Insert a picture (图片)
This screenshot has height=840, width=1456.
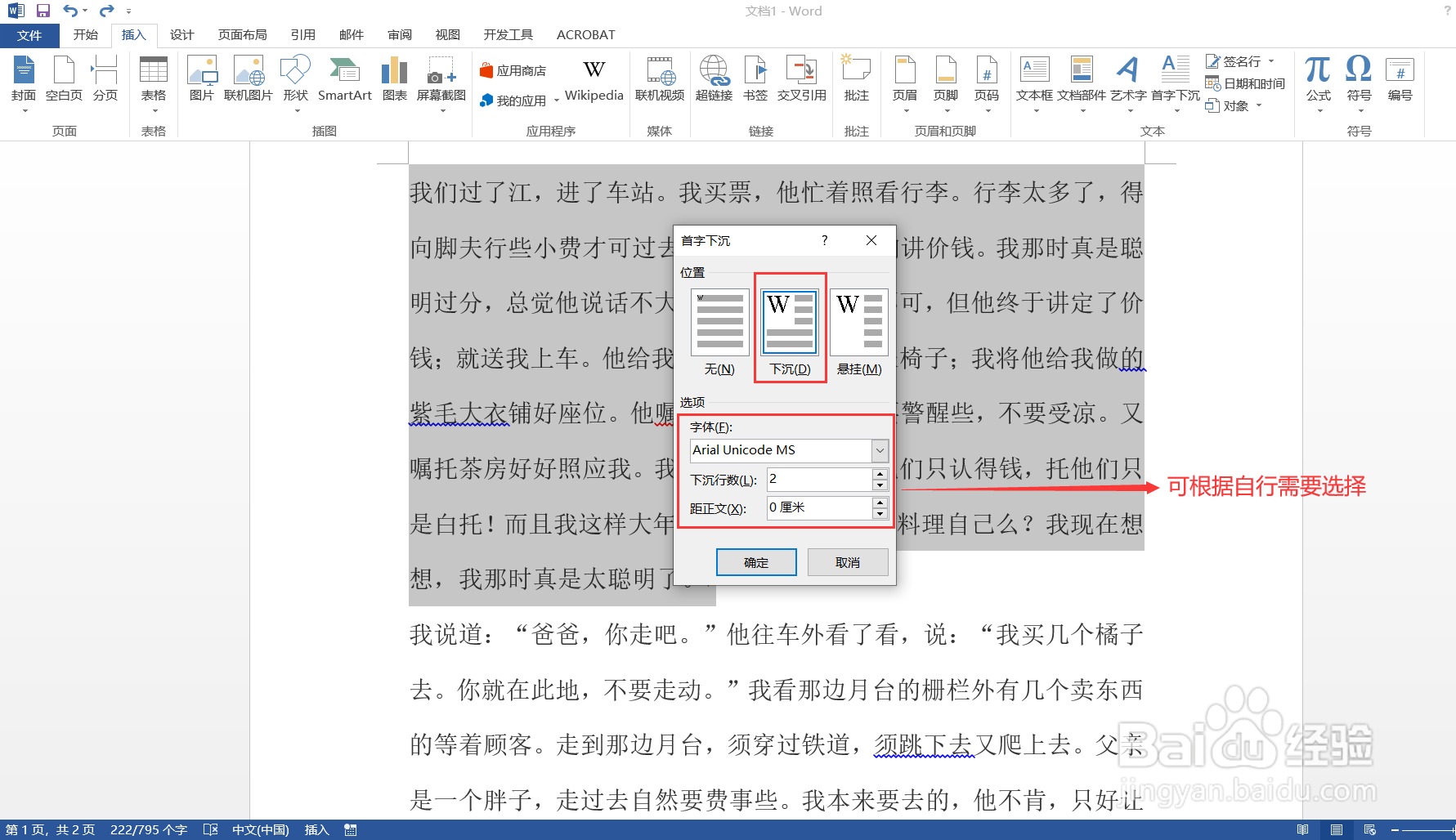click(x=201, y=79)
